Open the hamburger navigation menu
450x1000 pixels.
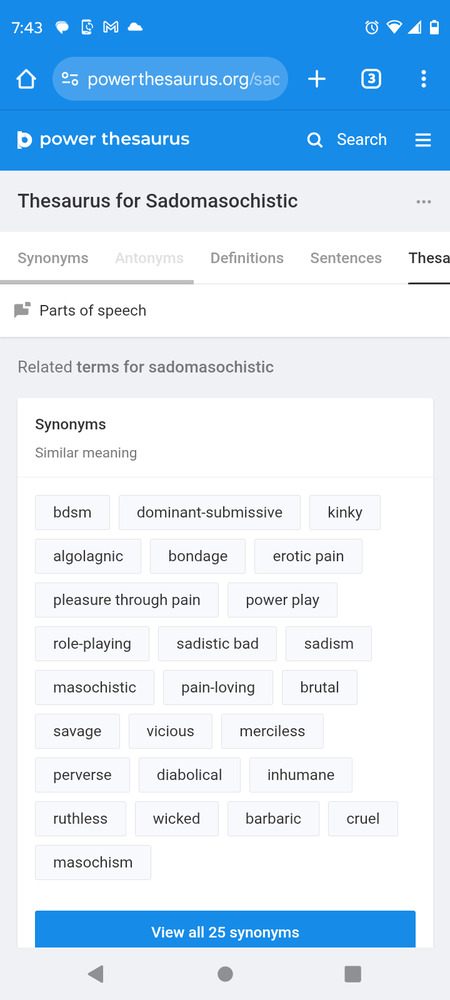pos(423,140)
